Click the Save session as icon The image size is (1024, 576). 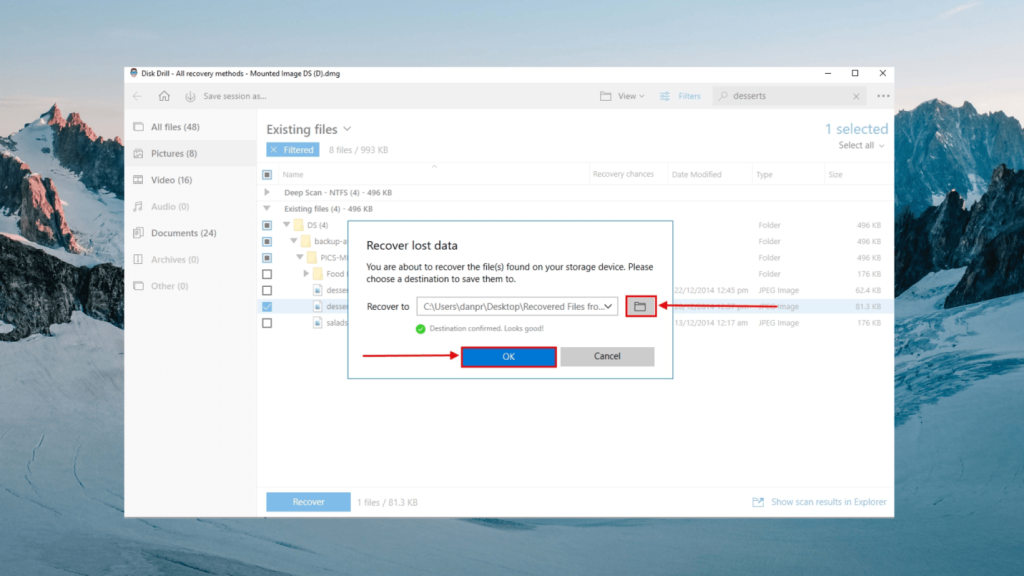tap(190, 96)
